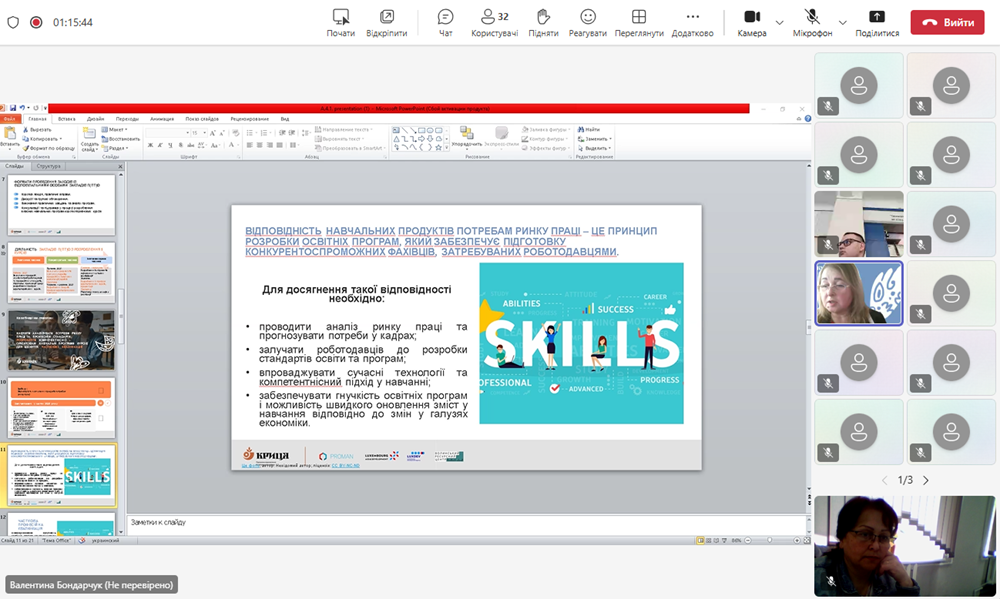The width and height of the screenshot is (1000, 599).
Task: Open the Переглянути view options
Action: [x=639, y=22]
